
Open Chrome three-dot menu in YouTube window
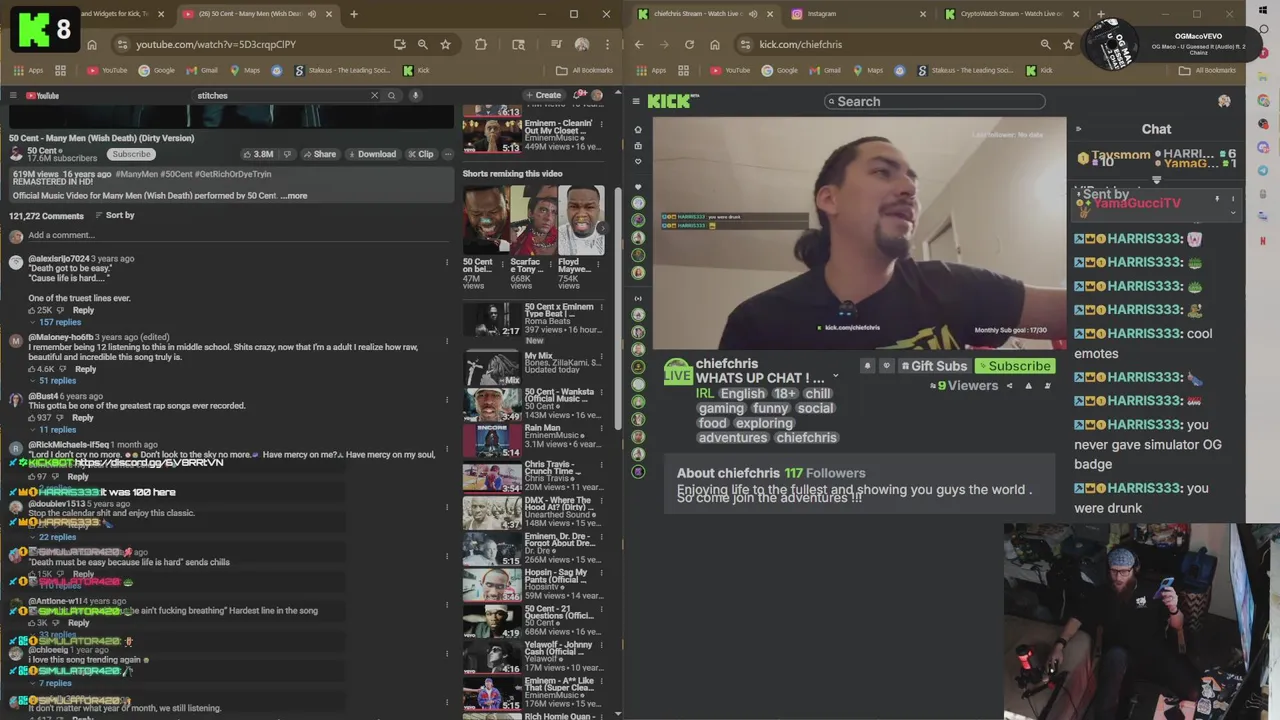tap(609, 44)
